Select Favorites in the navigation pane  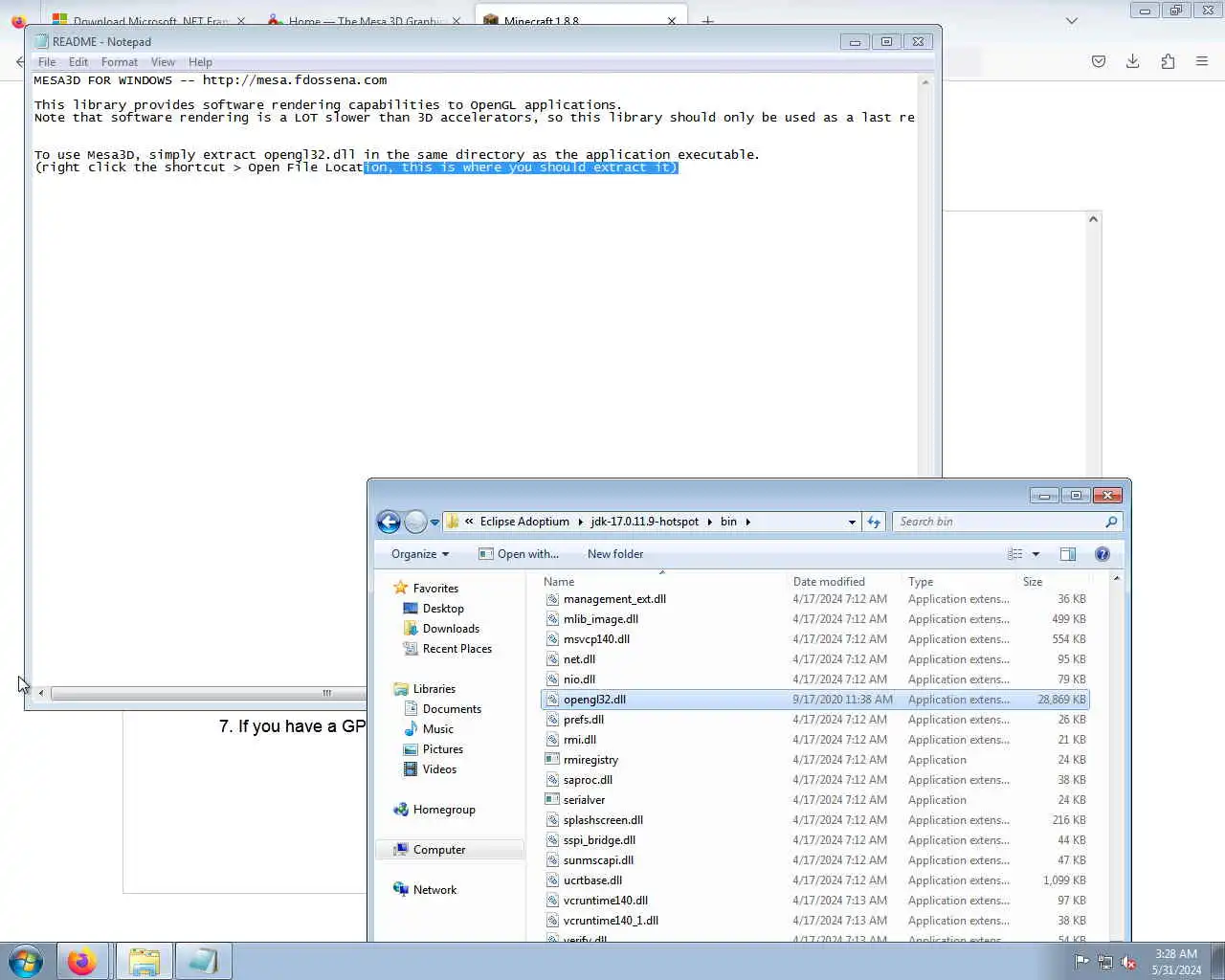pyautogui.click(x=435, y=589)
